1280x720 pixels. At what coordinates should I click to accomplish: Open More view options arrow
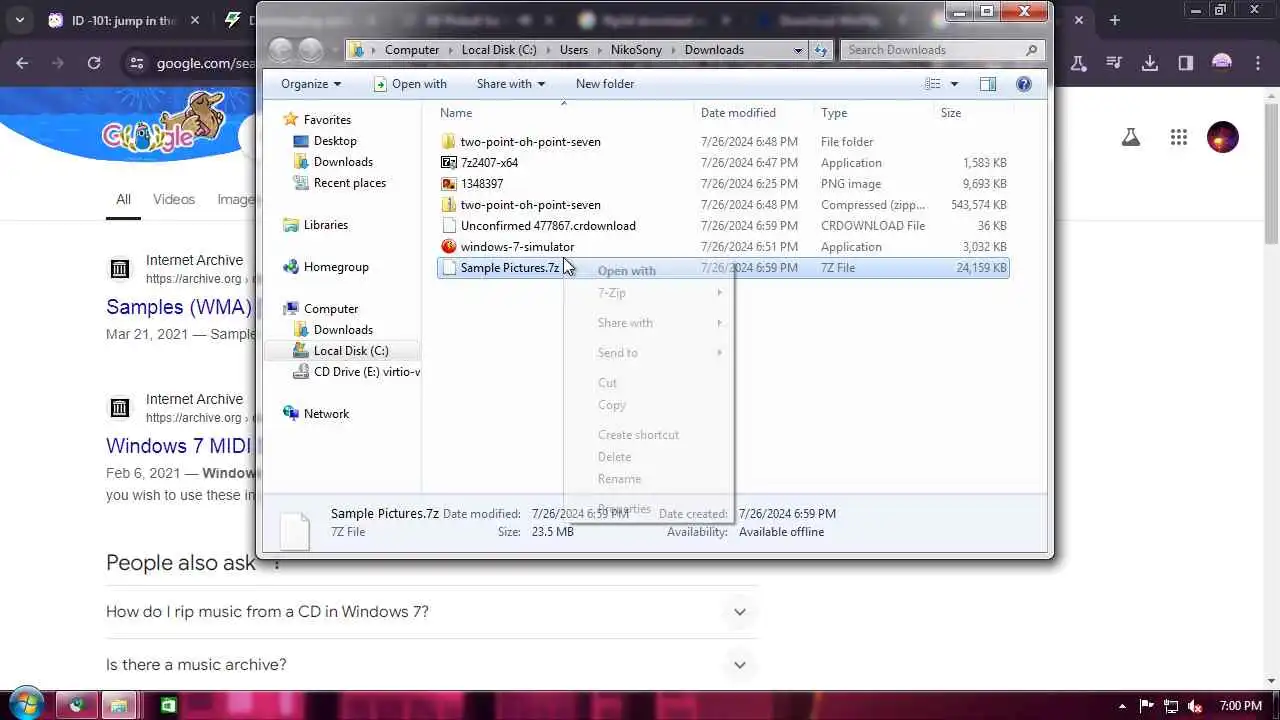click(954, 84)
